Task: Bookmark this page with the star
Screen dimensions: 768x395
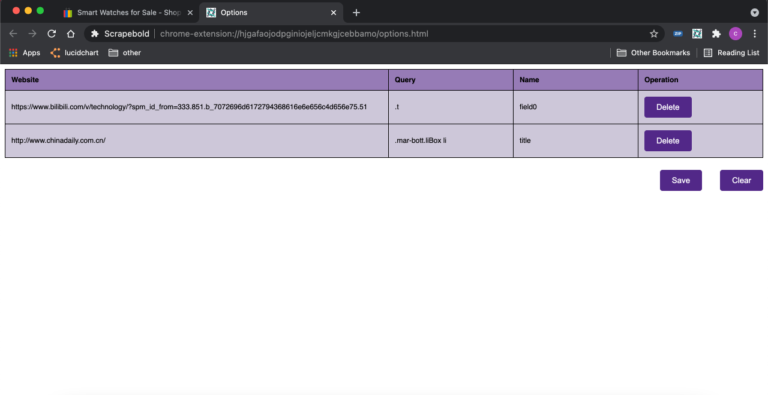Action: point(654,34)
